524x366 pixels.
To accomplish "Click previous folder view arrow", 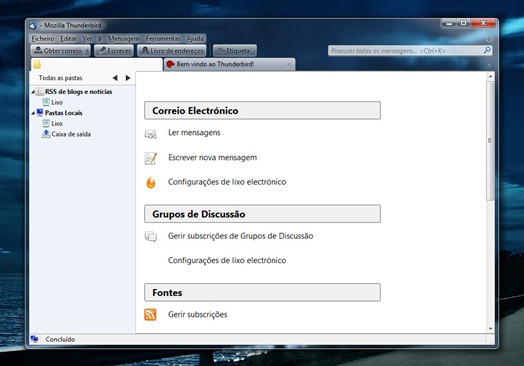I will tap(115, 78).
